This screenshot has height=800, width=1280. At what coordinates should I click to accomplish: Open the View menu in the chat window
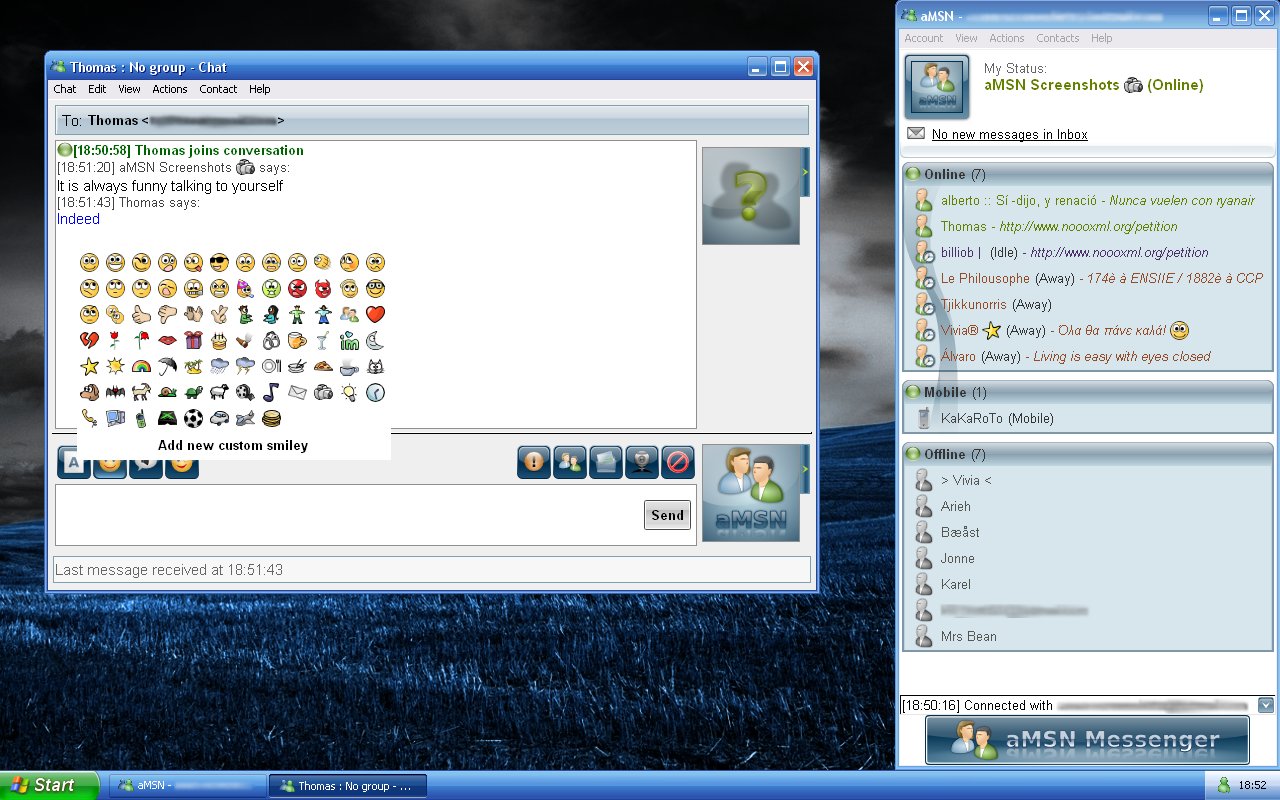point(130,89)
